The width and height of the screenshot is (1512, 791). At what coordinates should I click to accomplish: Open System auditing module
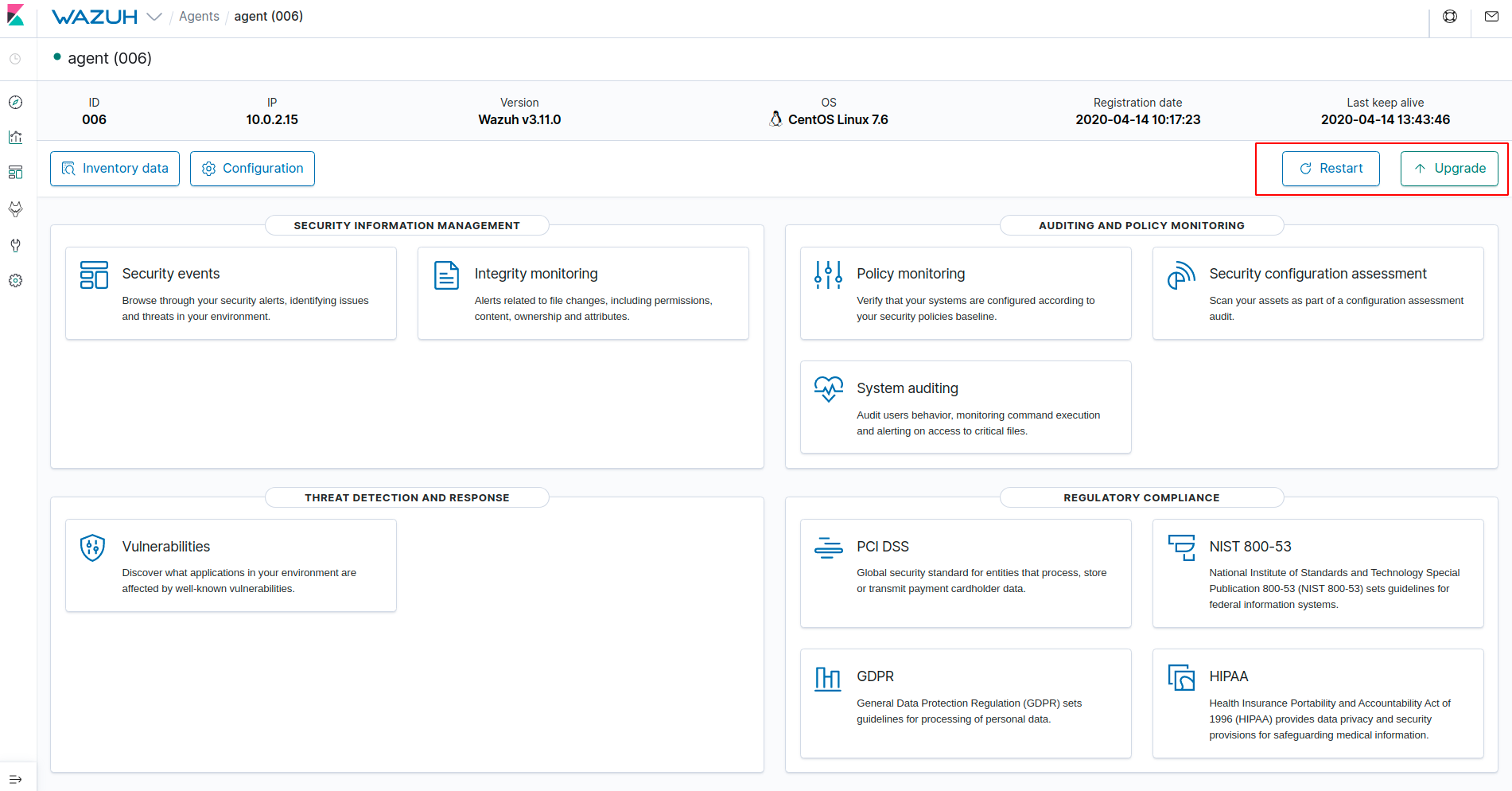[908, 388]
